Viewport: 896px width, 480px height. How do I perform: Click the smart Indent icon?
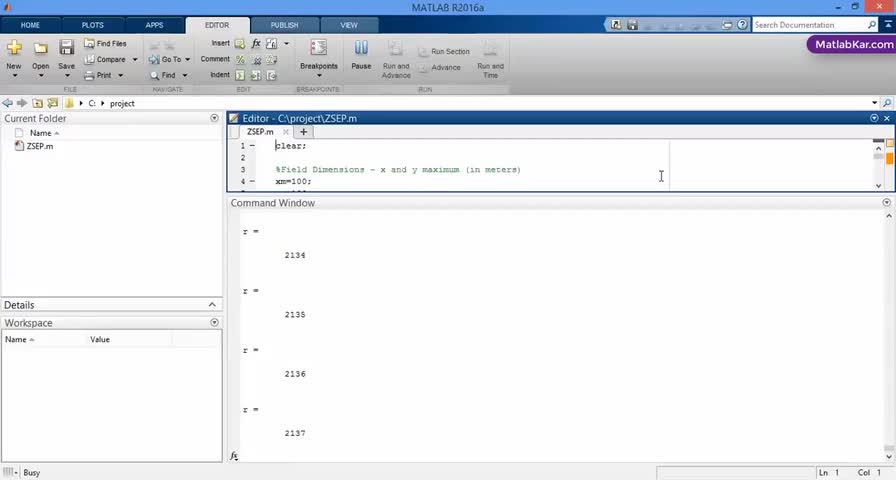pos(240,75)
